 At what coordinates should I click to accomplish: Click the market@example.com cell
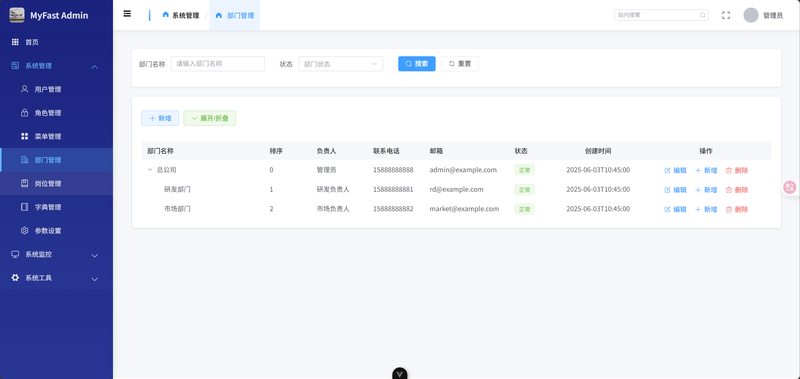tap(464, 209)
